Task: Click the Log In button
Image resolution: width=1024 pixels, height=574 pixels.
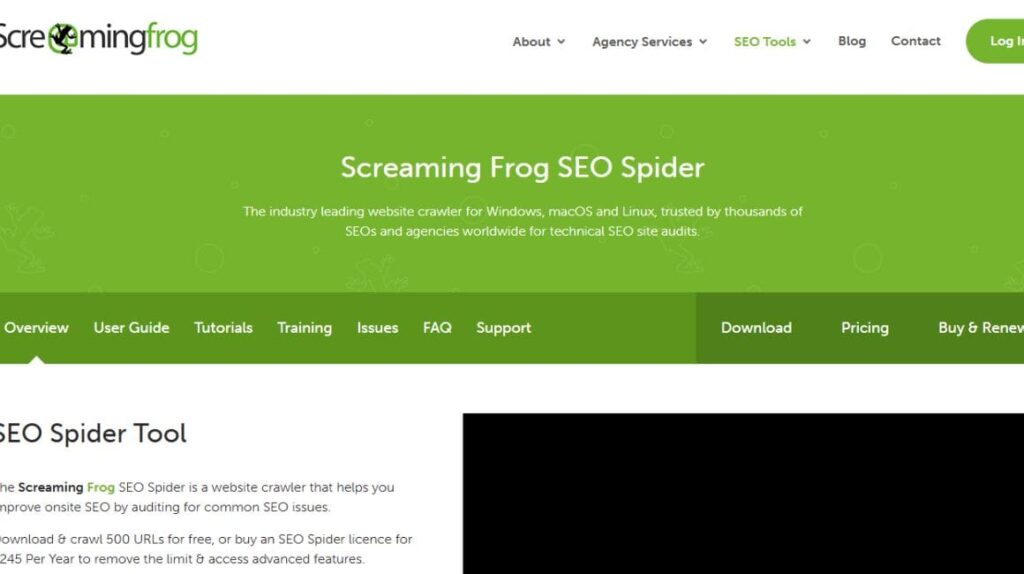Action: [x=995, y=41]
